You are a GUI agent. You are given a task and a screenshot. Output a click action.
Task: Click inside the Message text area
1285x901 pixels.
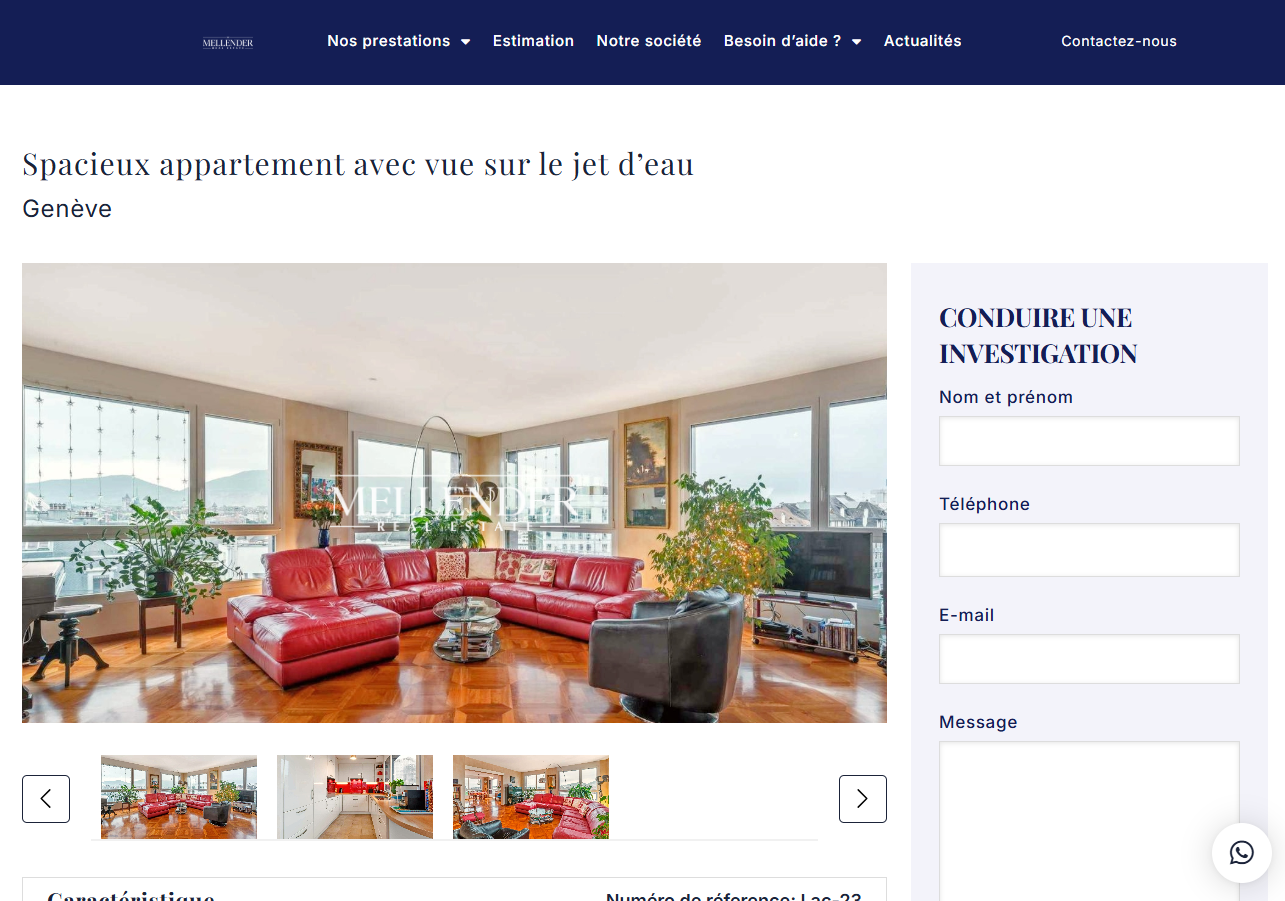[x=1089, y=821]
